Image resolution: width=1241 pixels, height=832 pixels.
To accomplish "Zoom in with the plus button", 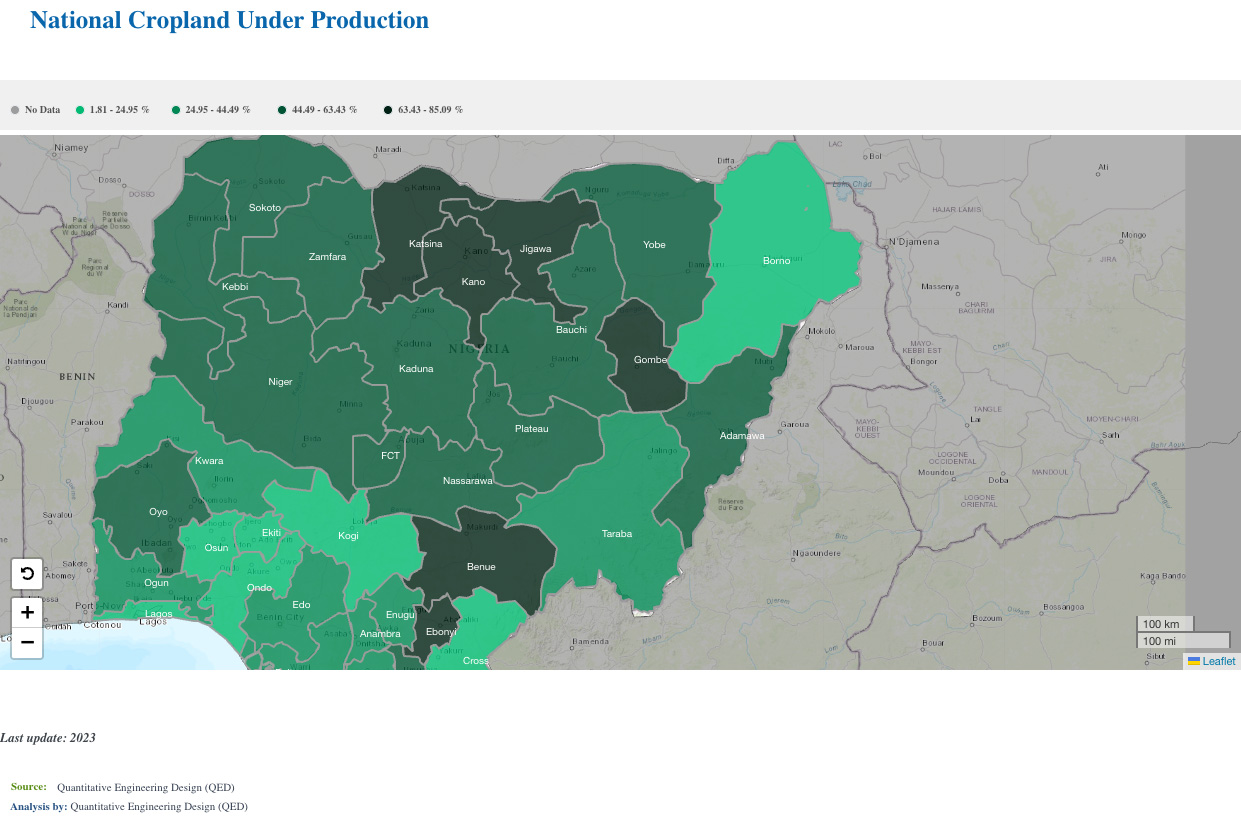I will click(x=27, y=612).
